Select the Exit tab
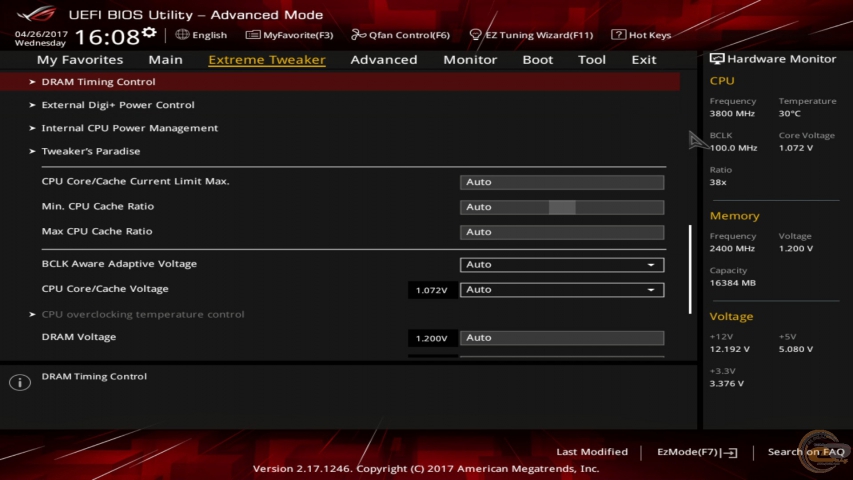Screen dimensions: 853x480 (644, 59)
